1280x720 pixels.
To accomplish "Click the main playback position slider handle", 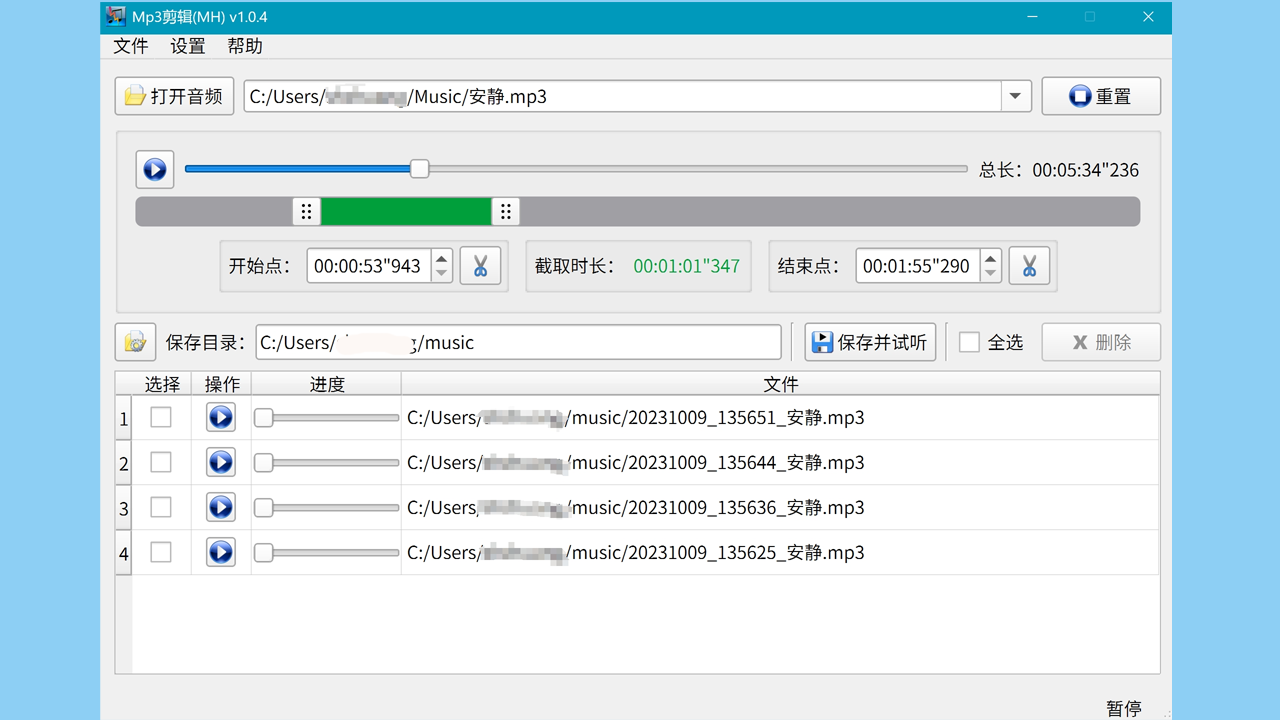I will point(420,169).
